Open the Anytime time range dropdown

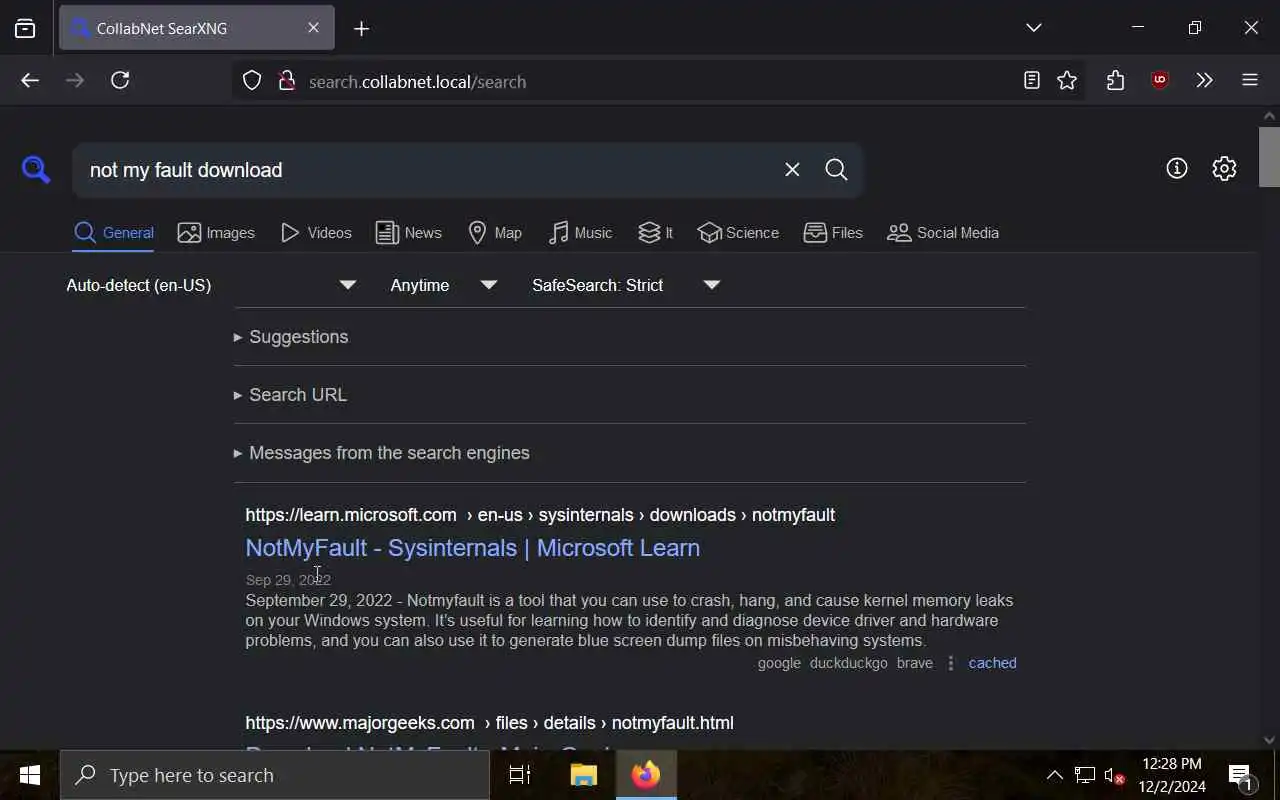click(x=444, y=285)
